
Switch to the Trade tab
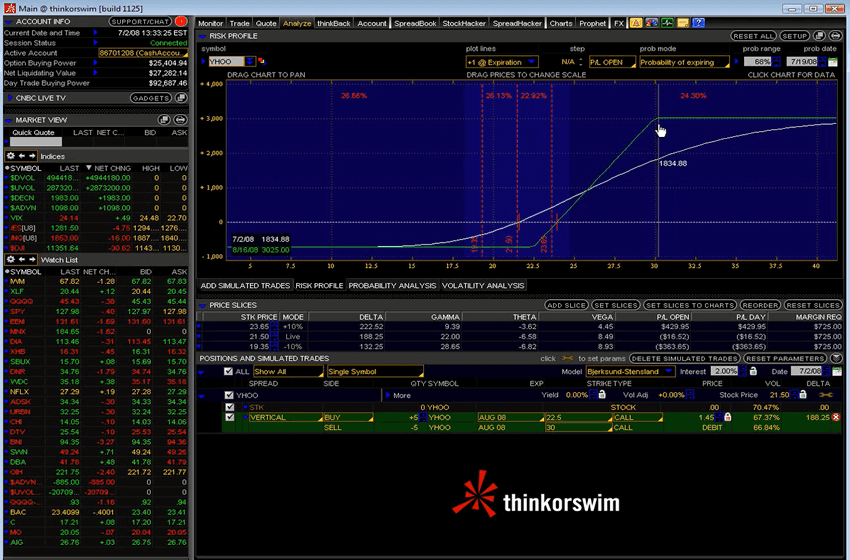[239, 23]
